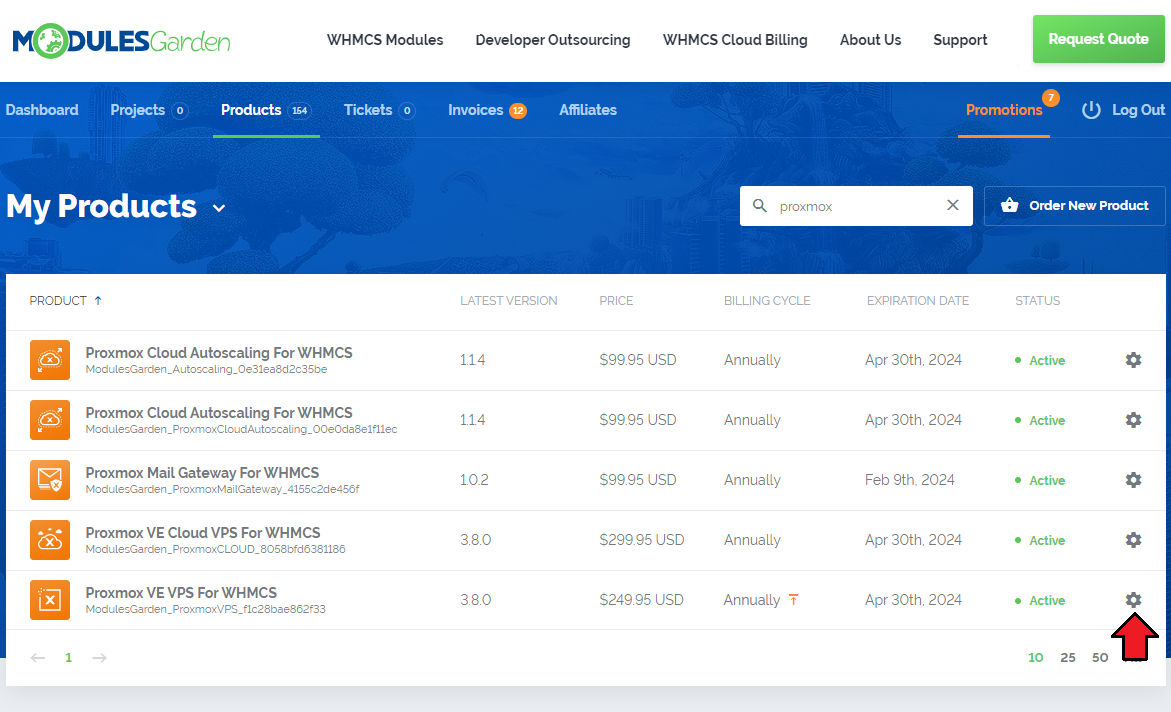The width and height of the screenshot is (1171, 712).
Task: Click the Proxmox Mail Gateway product icon
Action: 50,480
